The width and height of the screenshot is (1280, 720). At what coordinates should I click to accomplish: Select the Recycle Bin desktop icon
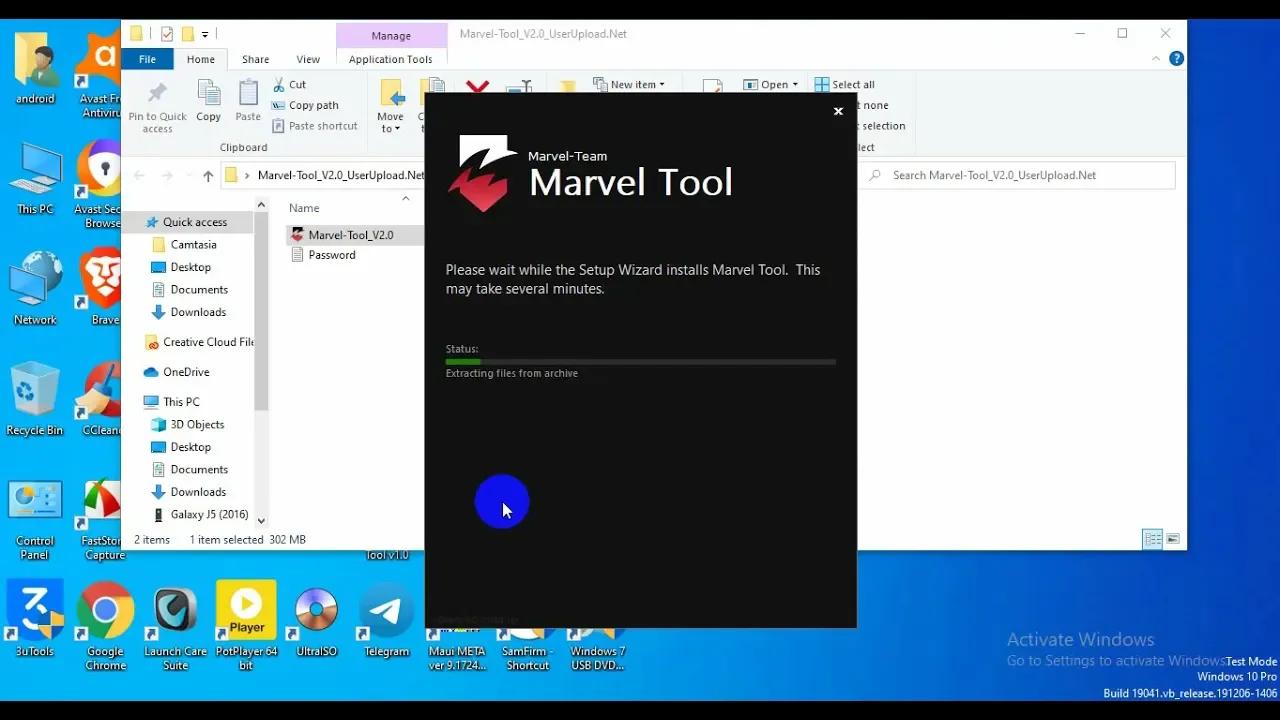pyautogui.click(x=35, y=399)
